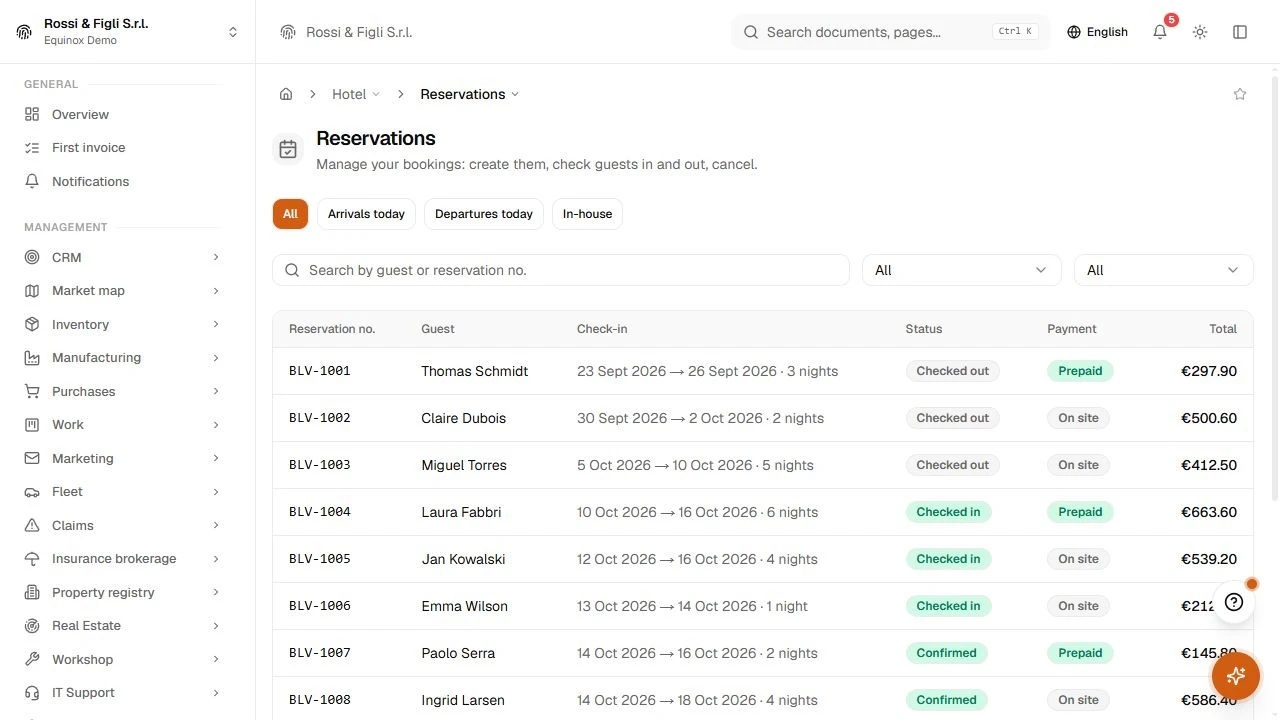Click the Purchases cart icon
The height and width of the screenshot is (720, 1280).
[32, 391]
